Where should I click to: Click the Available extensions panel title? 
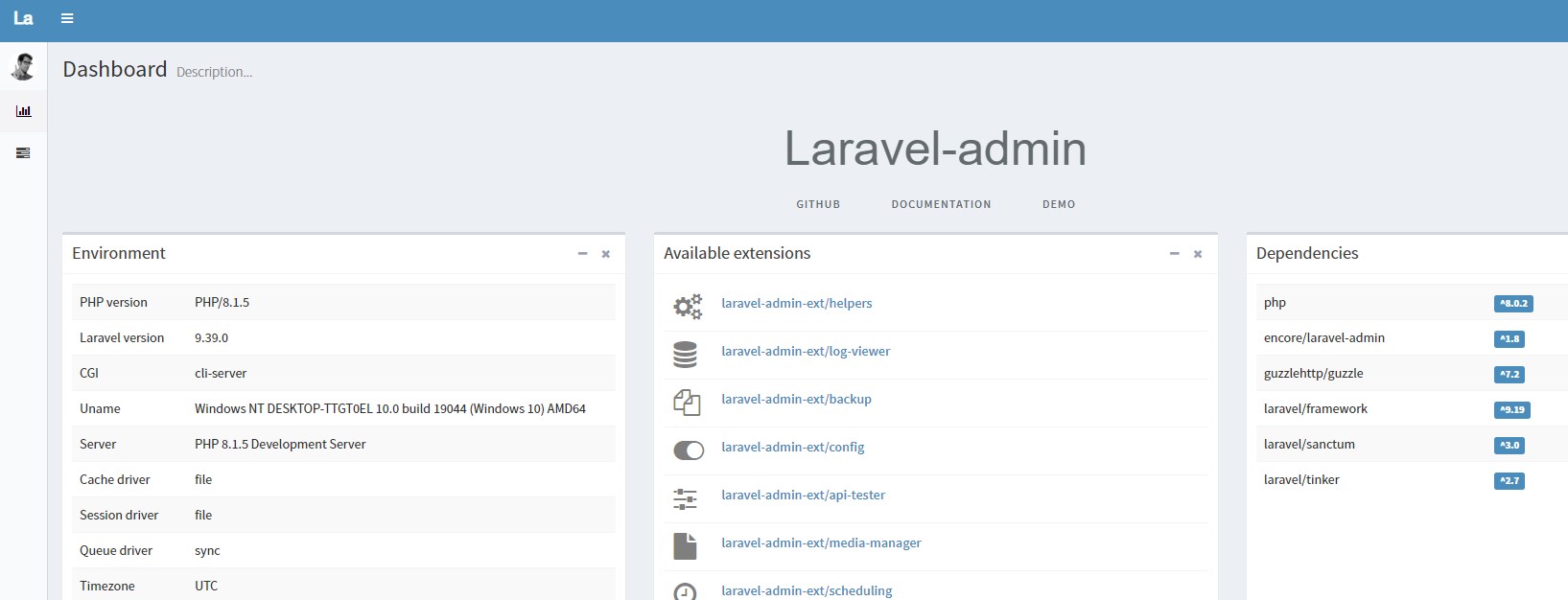pyautogui.click(x=737, y=253)
